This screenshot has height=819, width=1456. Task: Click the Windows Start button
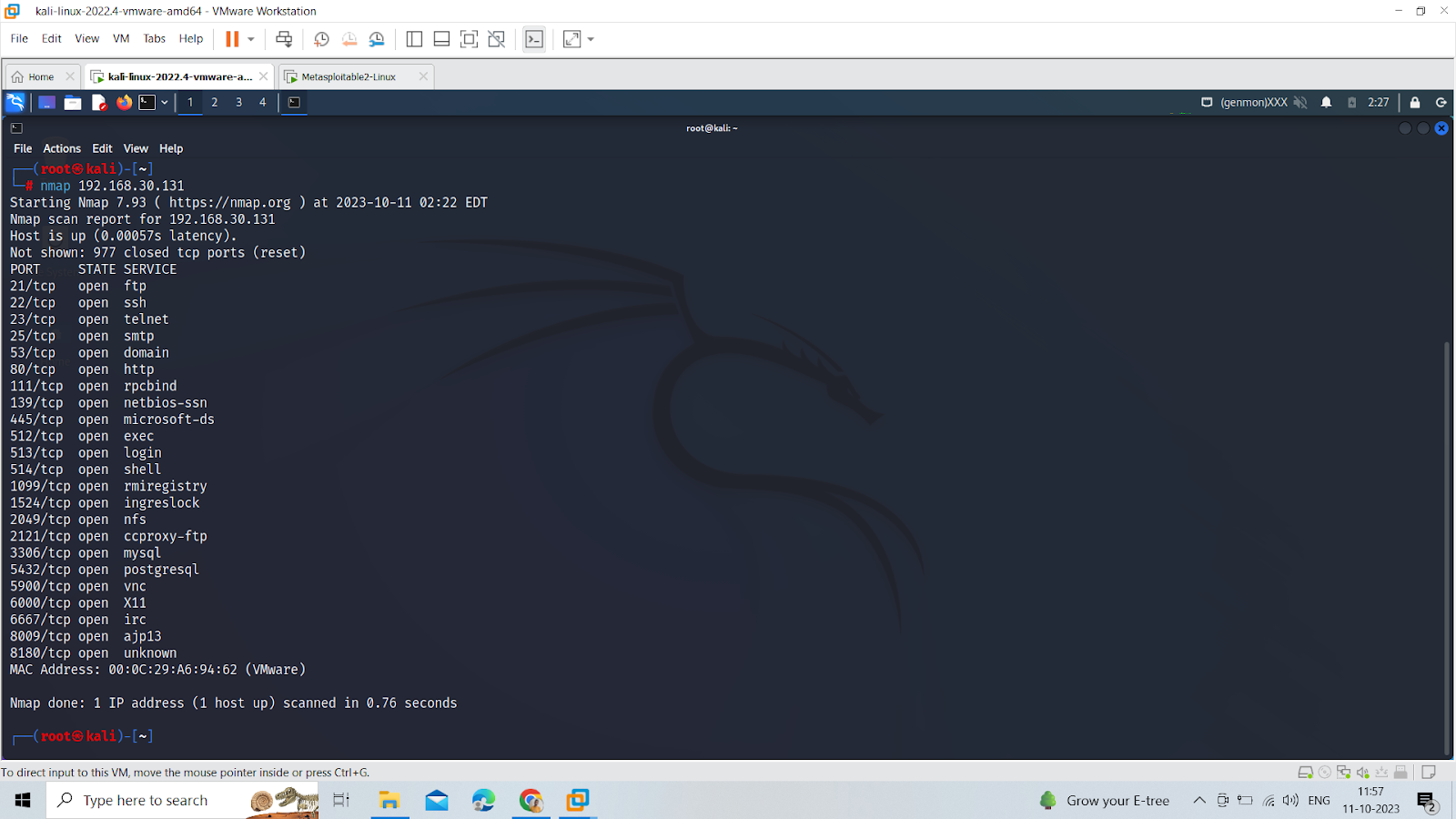click(23, 800)
